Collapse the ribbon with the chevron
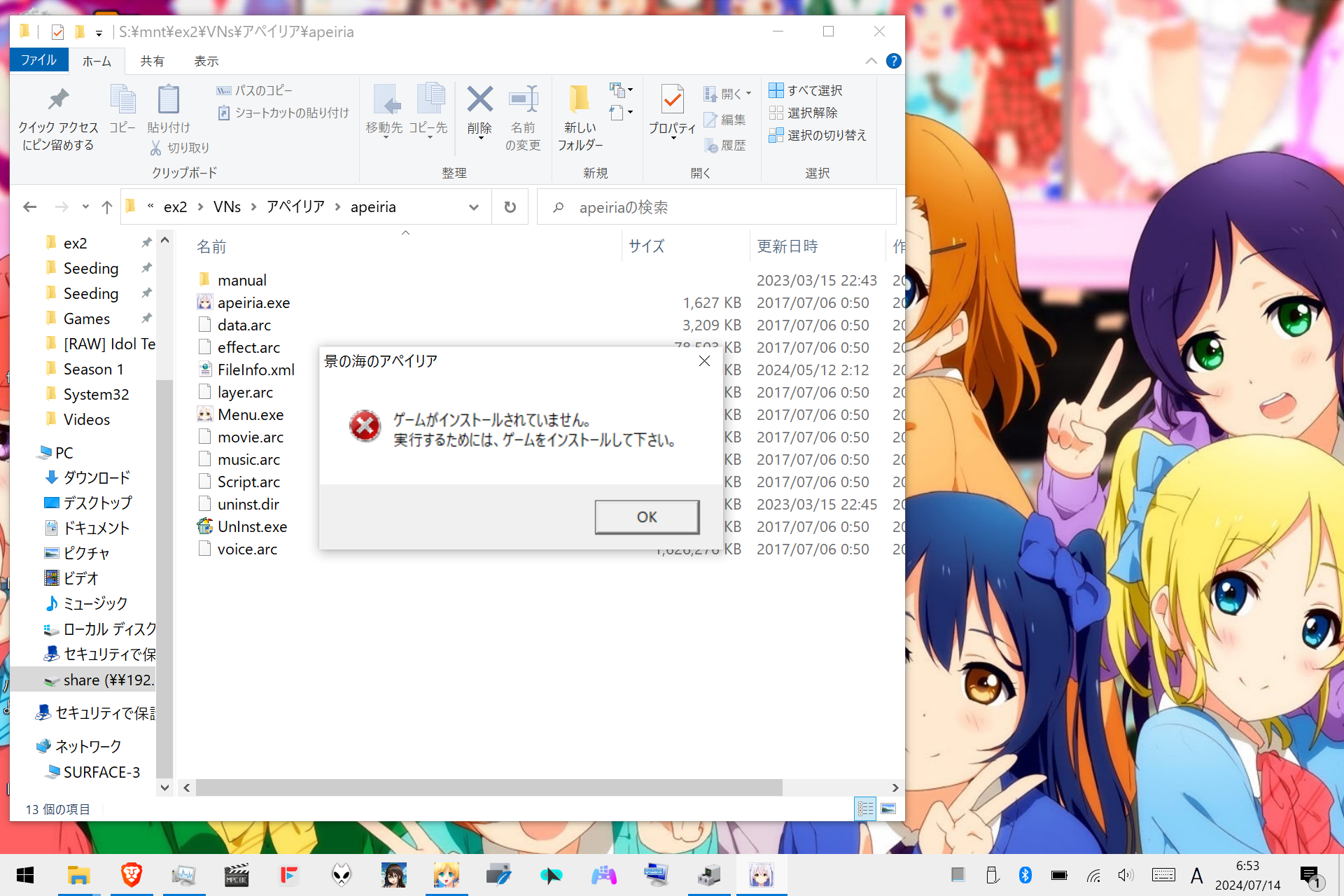The width and height of the screenshot is (1344, 896). (x=871, y=61)
